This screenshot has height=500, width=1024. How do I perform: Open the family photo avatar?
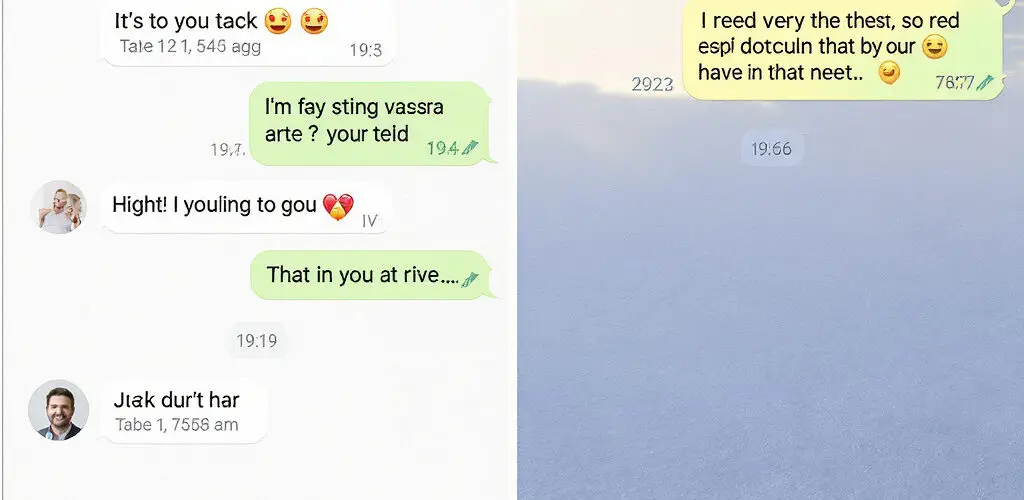59,207
